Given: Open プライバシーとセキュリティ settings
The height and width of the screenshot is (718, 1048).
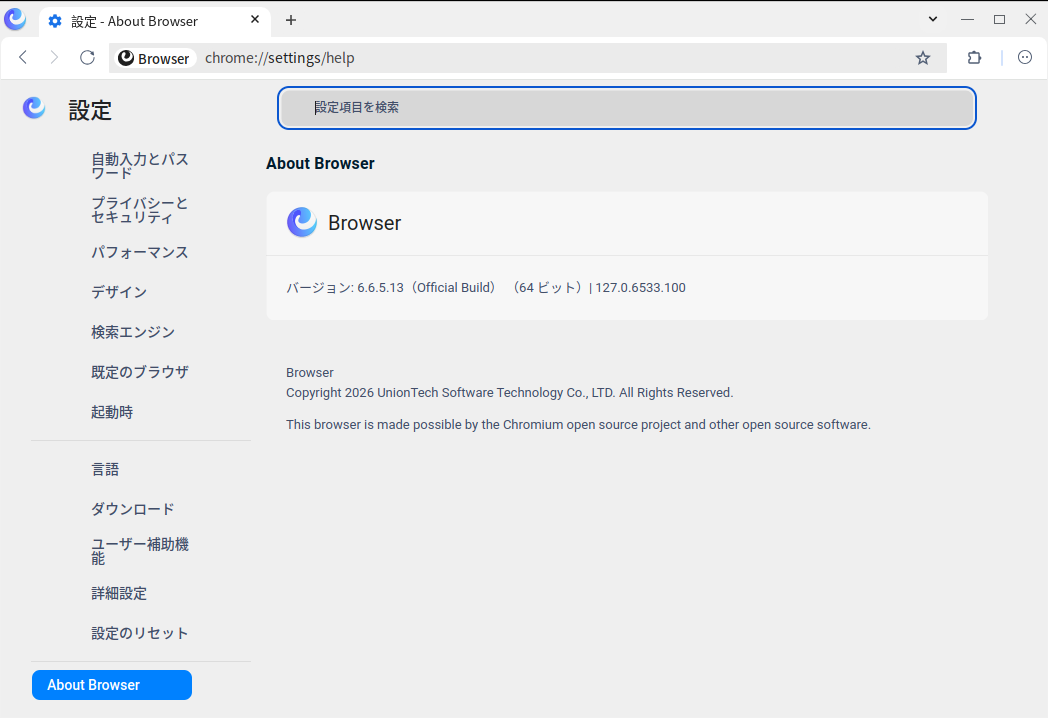Looking at the screenshot, I should tap(140, 210).
